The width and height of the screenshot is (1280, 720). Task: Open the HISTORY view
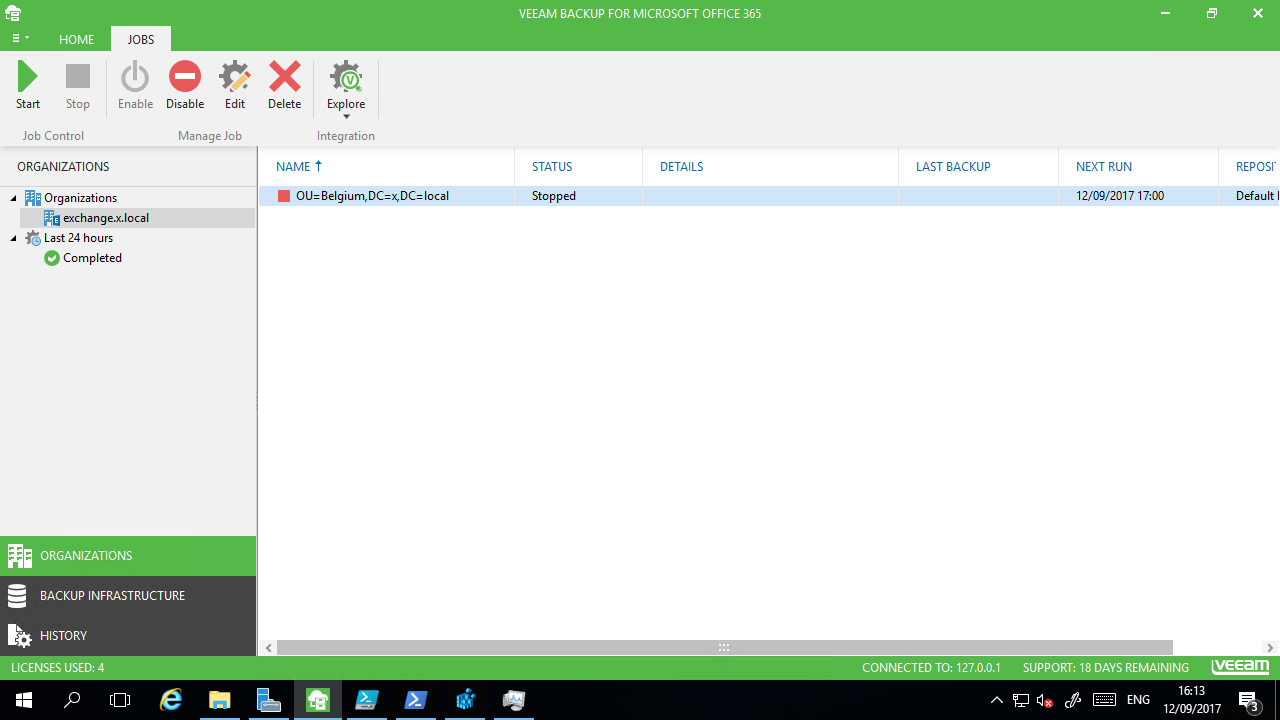pos(128,636)
